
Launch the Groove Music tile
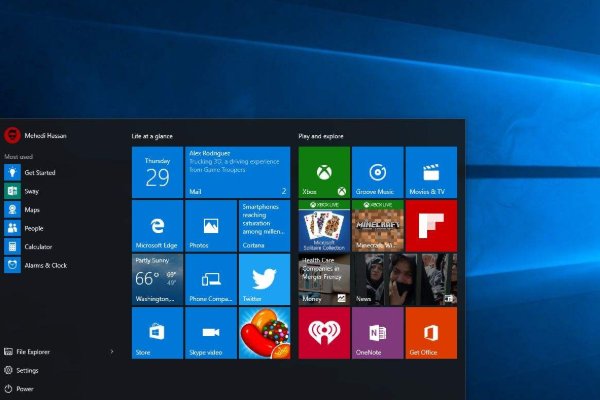click(378, 172)
